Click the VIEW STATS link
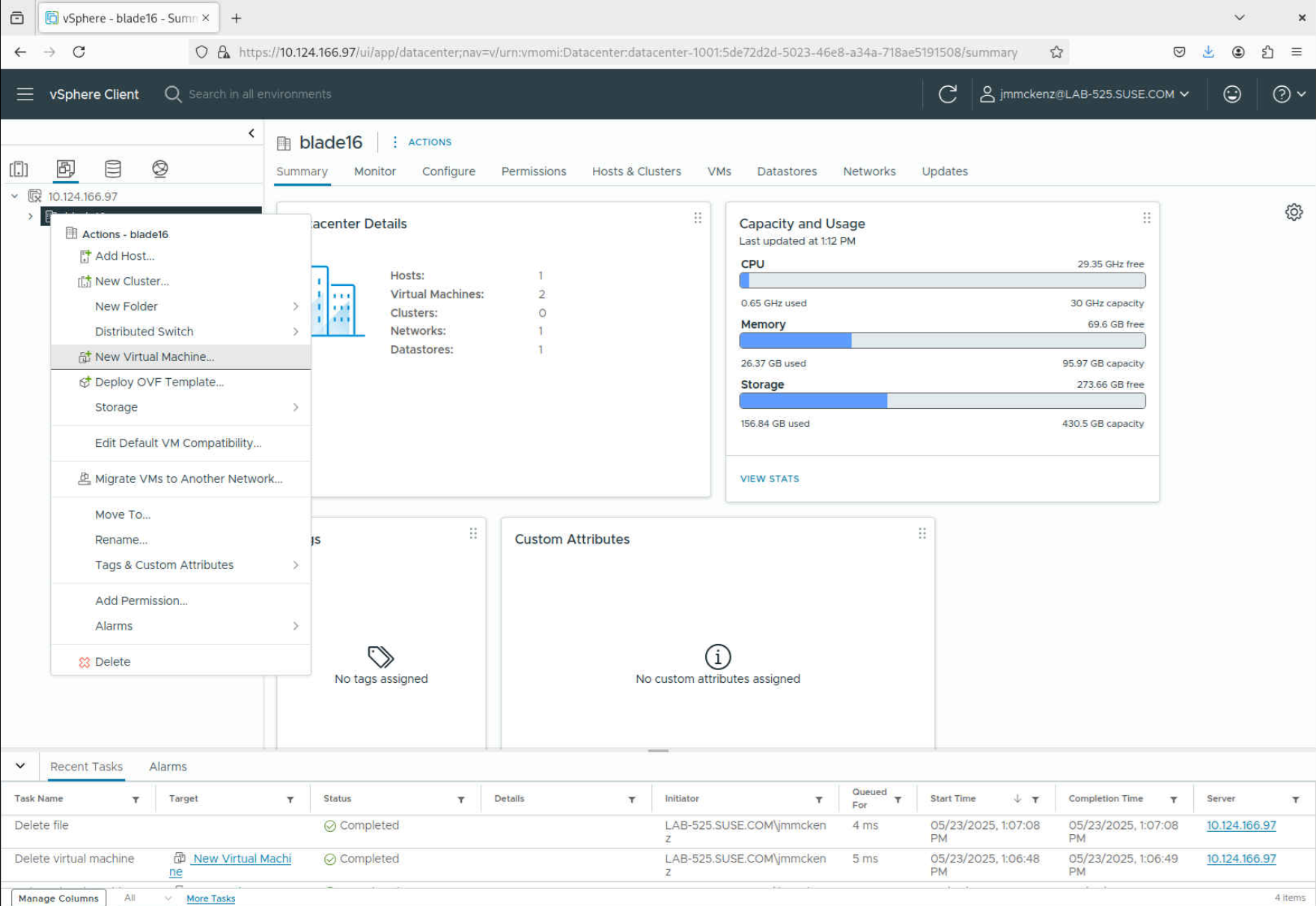Viewport: 1316px width, 906px height. pyautogui.click(x=770, y=478)
